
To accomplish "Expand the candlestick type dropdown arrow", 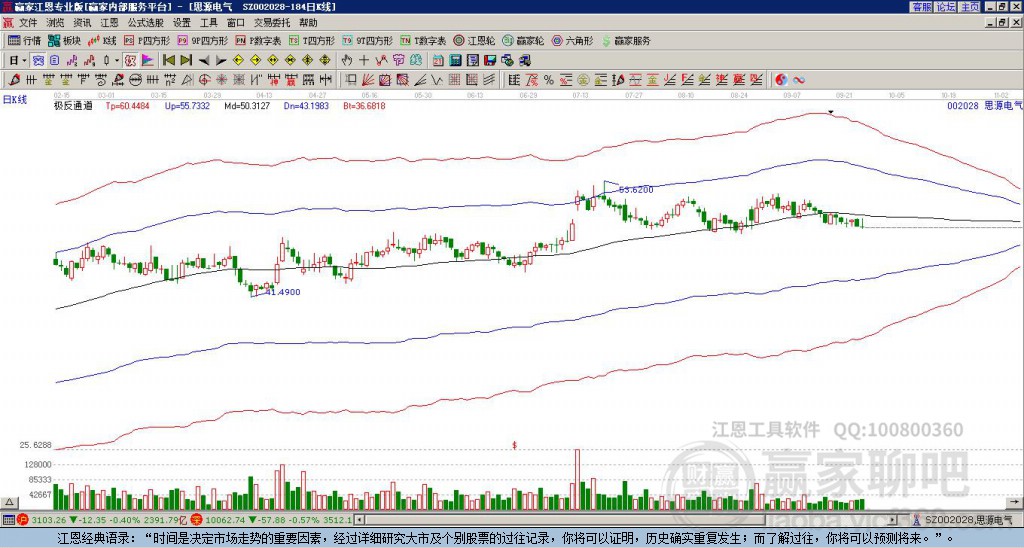I will pos(117,61).
